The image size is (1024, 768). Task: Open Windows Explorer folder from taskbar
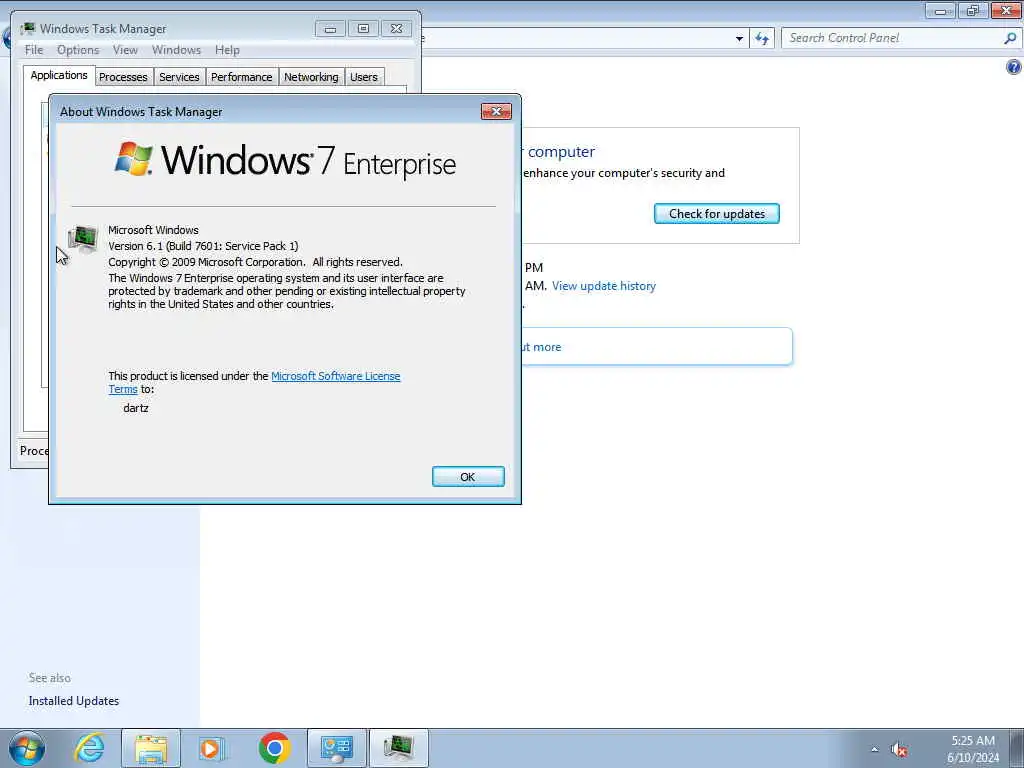pos(151,748)
